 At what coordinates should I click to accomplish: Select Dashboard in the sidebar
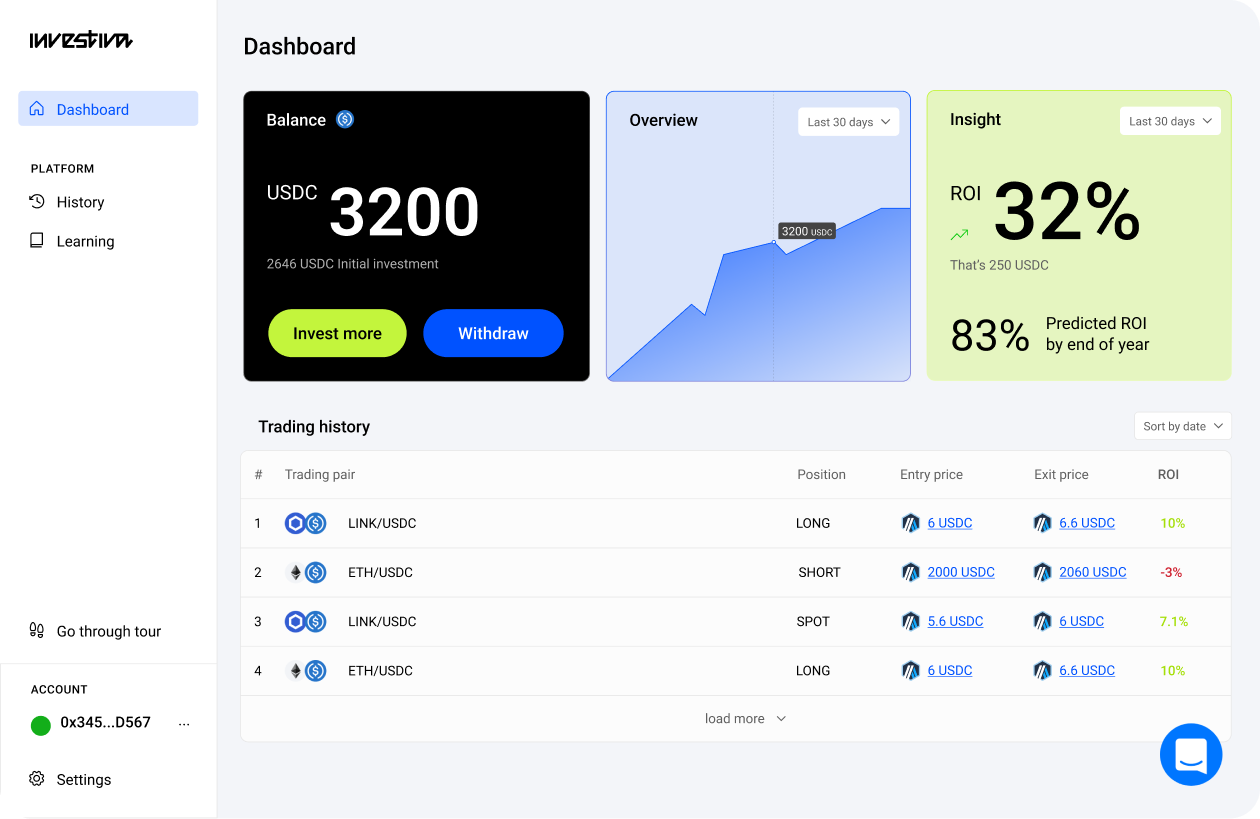tap(108, 109)
